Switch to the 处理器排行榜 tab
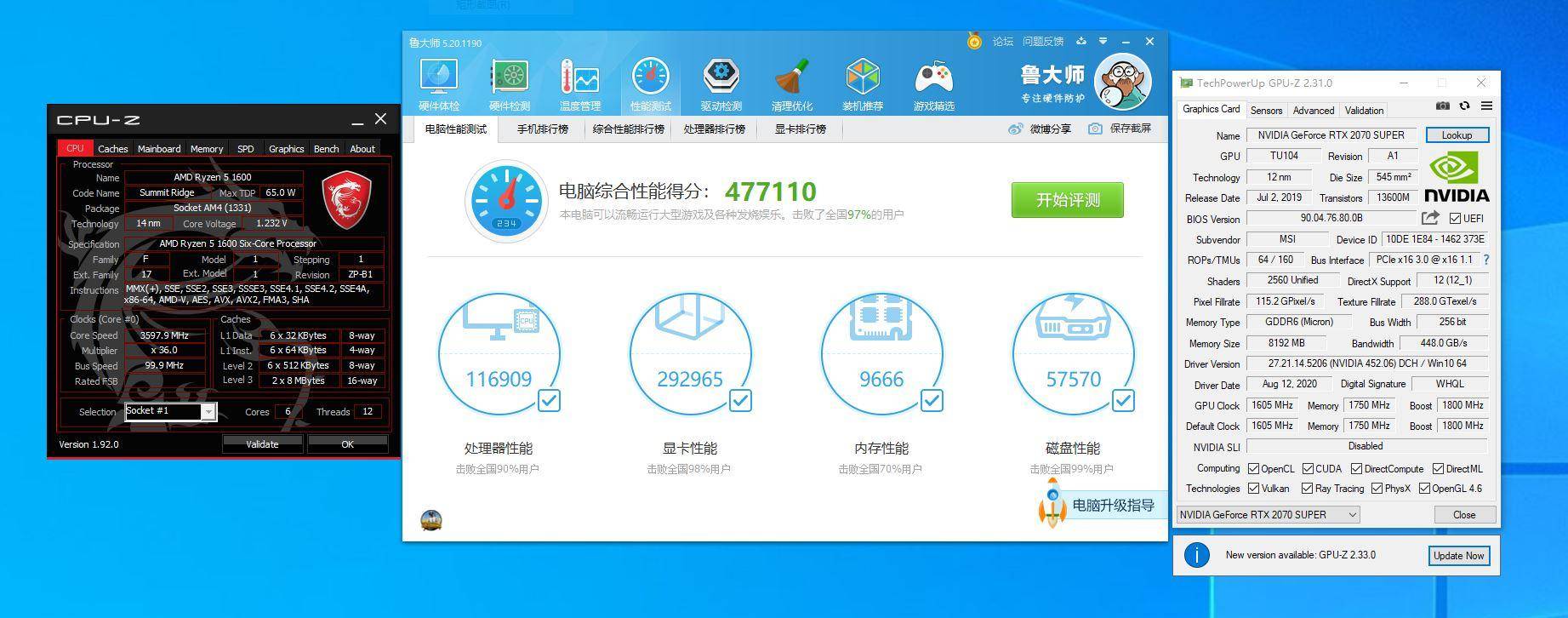This screenshot has width=1568, height=618. pyautogui.click(x=715, y=129)
